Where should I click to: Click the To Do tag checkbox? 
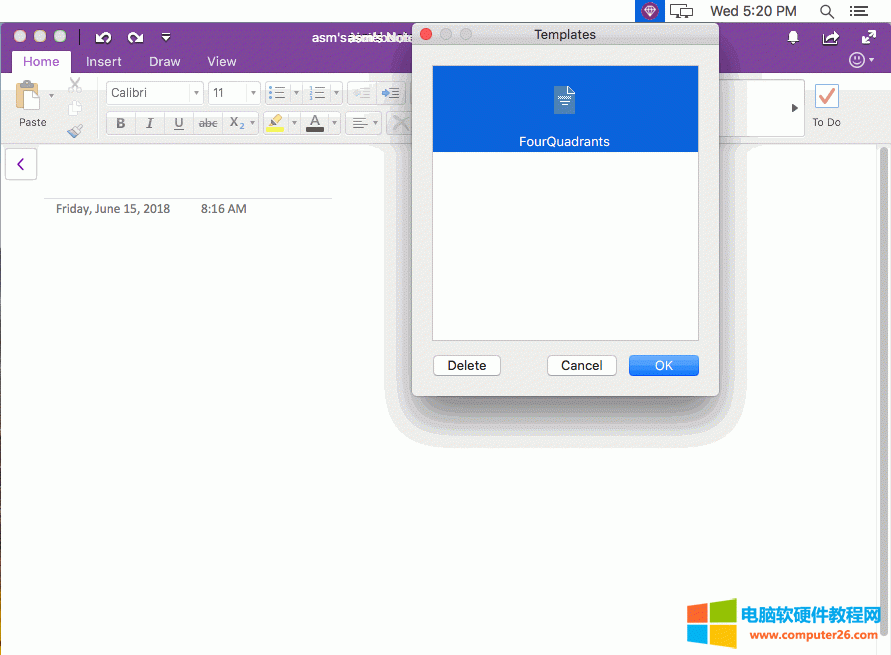(x=826, y=97)
